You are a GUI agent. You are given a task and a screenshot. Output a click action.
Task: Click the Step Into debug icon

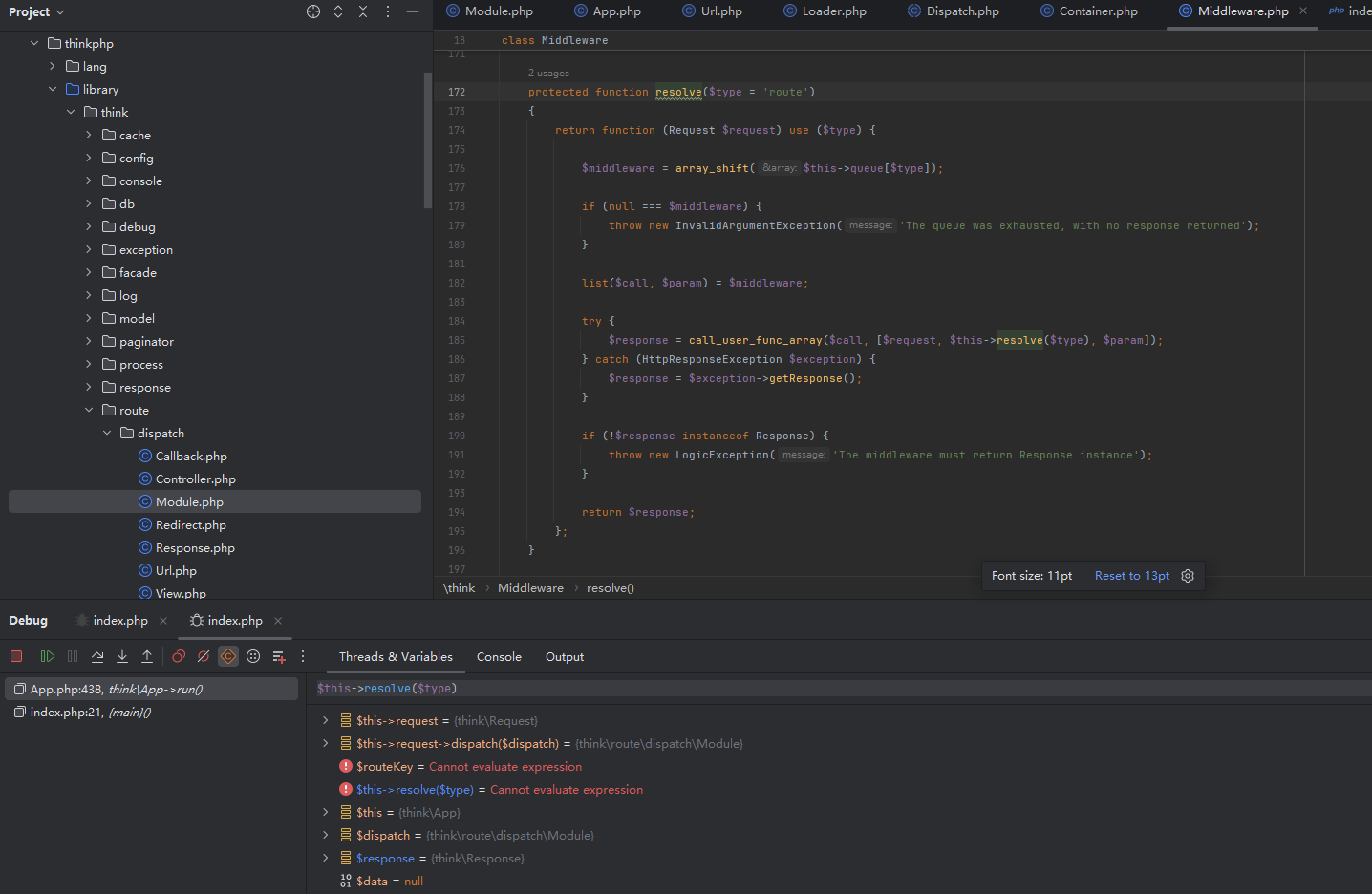(x=122, y=656)
